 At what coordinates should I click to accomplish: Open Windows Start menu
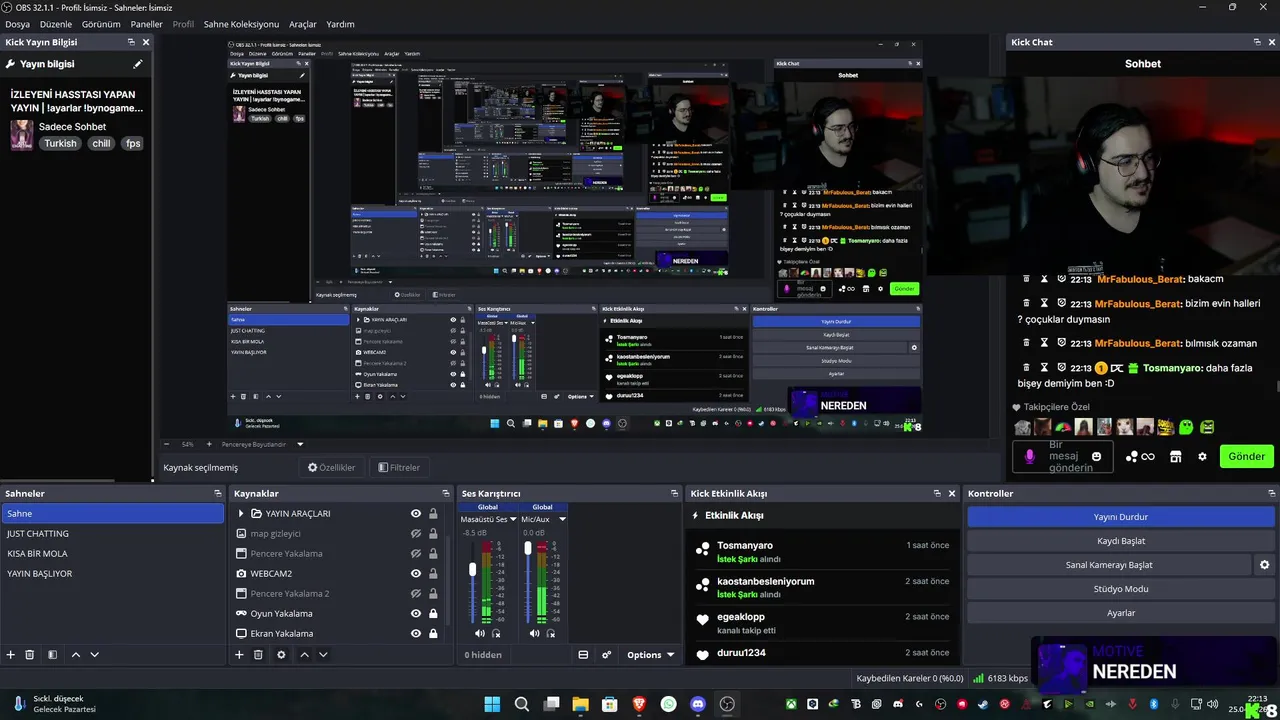[x=492, y=704]
